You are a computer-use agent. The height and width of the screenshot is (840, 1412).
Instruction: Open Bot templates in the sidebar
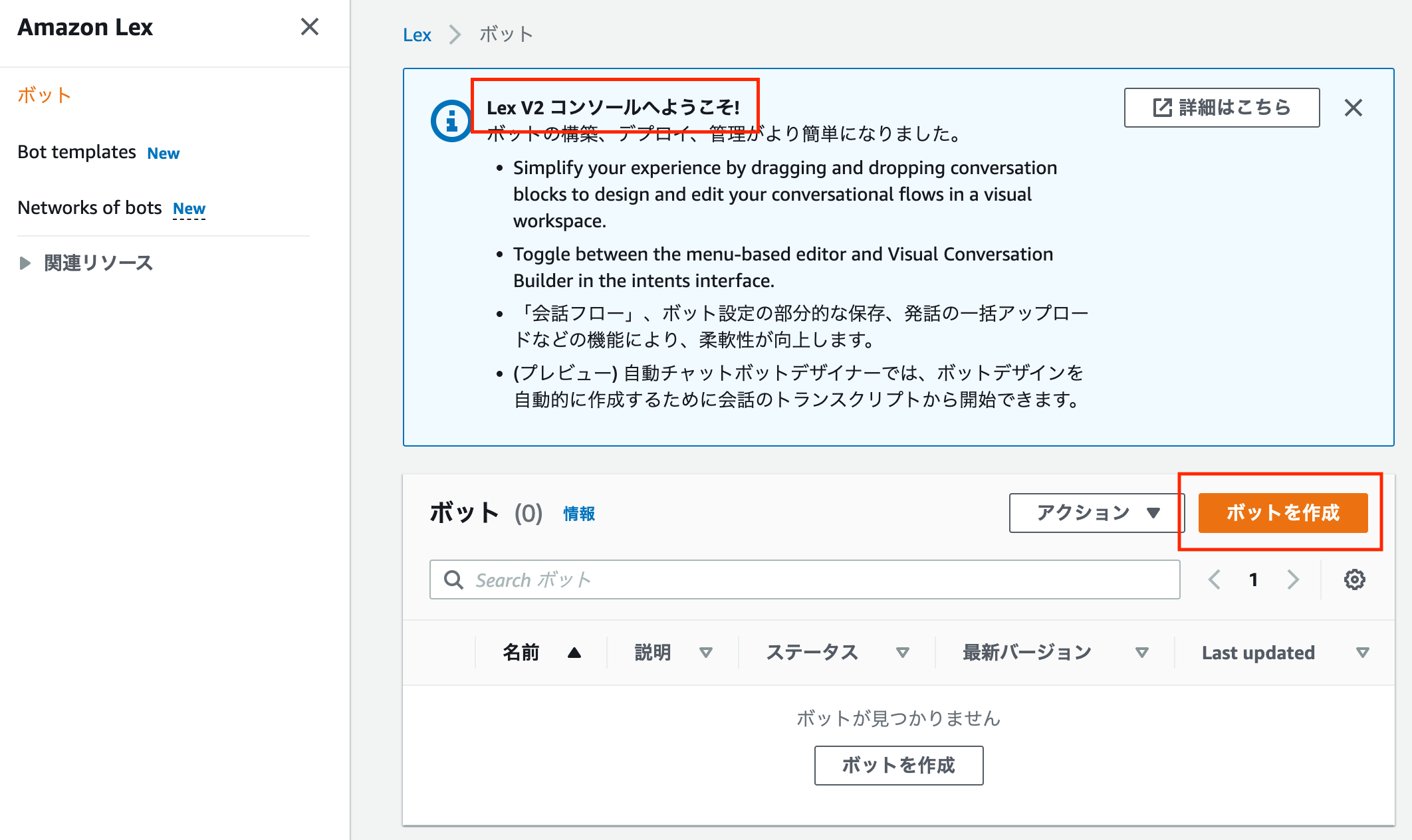click(x=76, y=152)
